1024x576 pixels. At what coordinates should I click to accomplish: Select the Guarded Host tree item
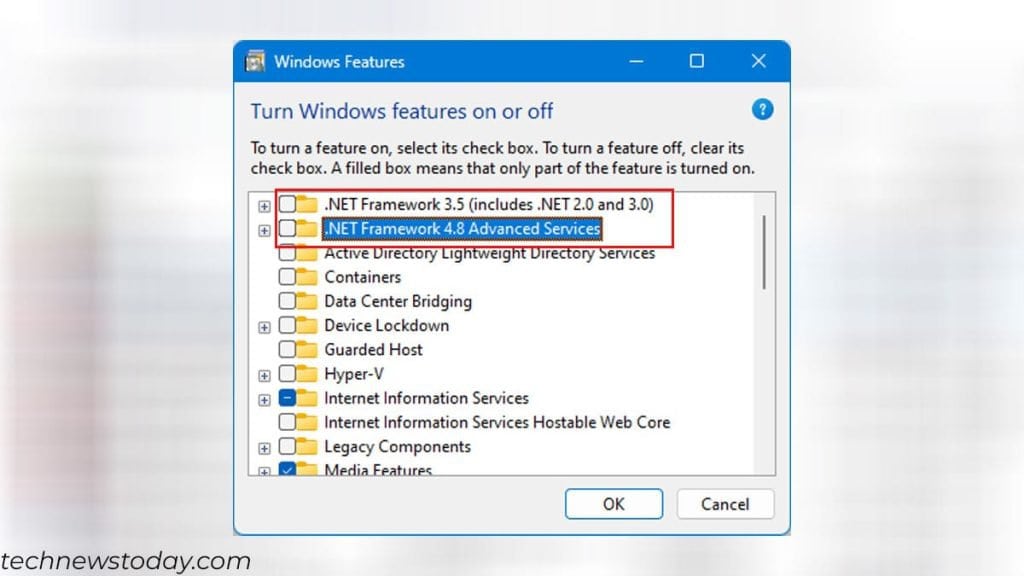coord(373,349)
